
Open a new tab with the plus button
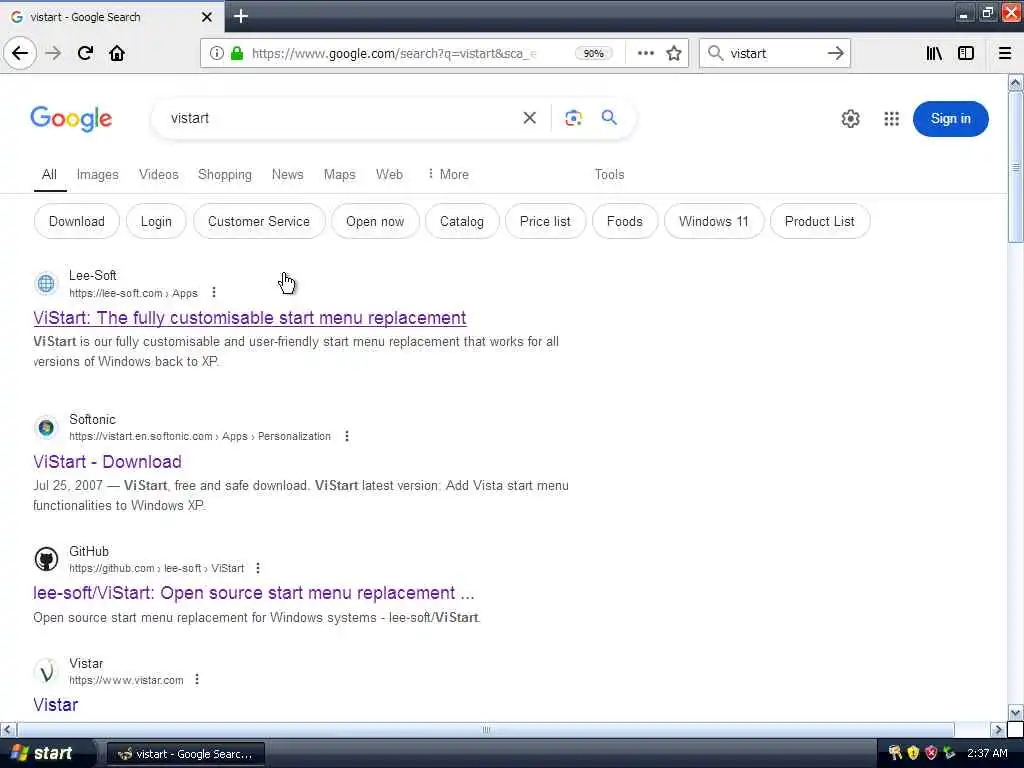(240, 16)
